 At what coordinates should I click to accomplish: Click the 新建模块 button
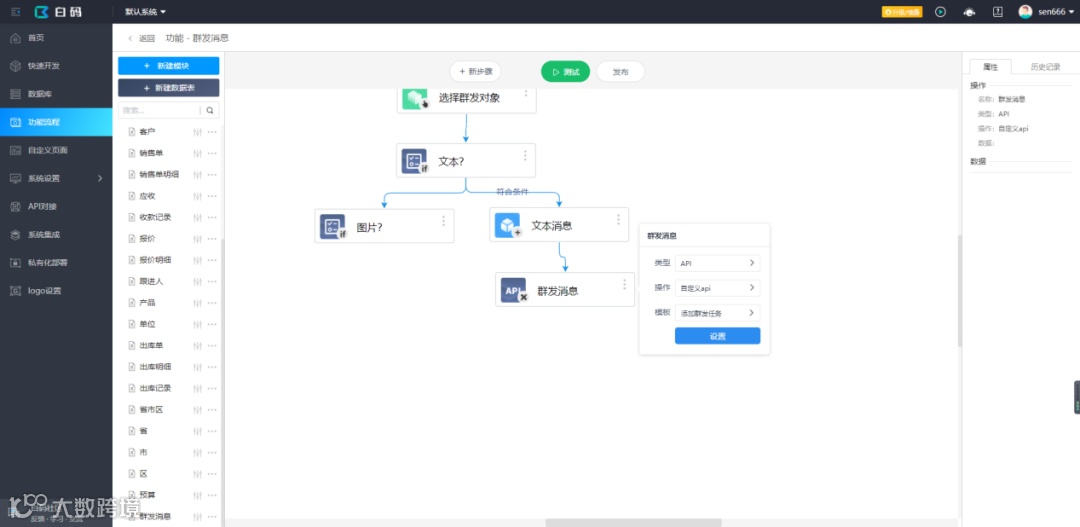[169, 65]
